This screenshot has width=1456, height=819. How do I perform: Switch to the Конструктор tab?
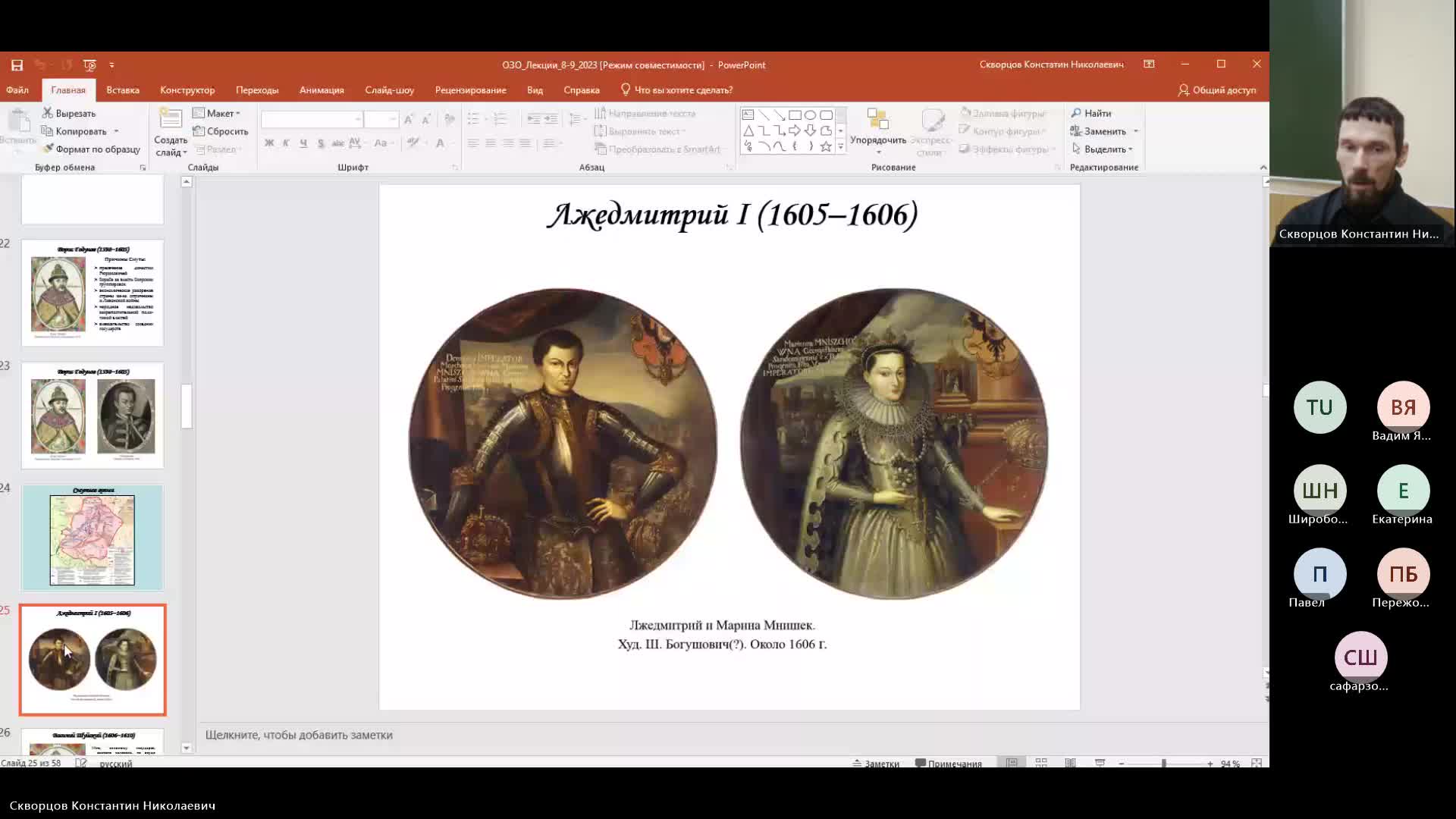click(187, 90)
